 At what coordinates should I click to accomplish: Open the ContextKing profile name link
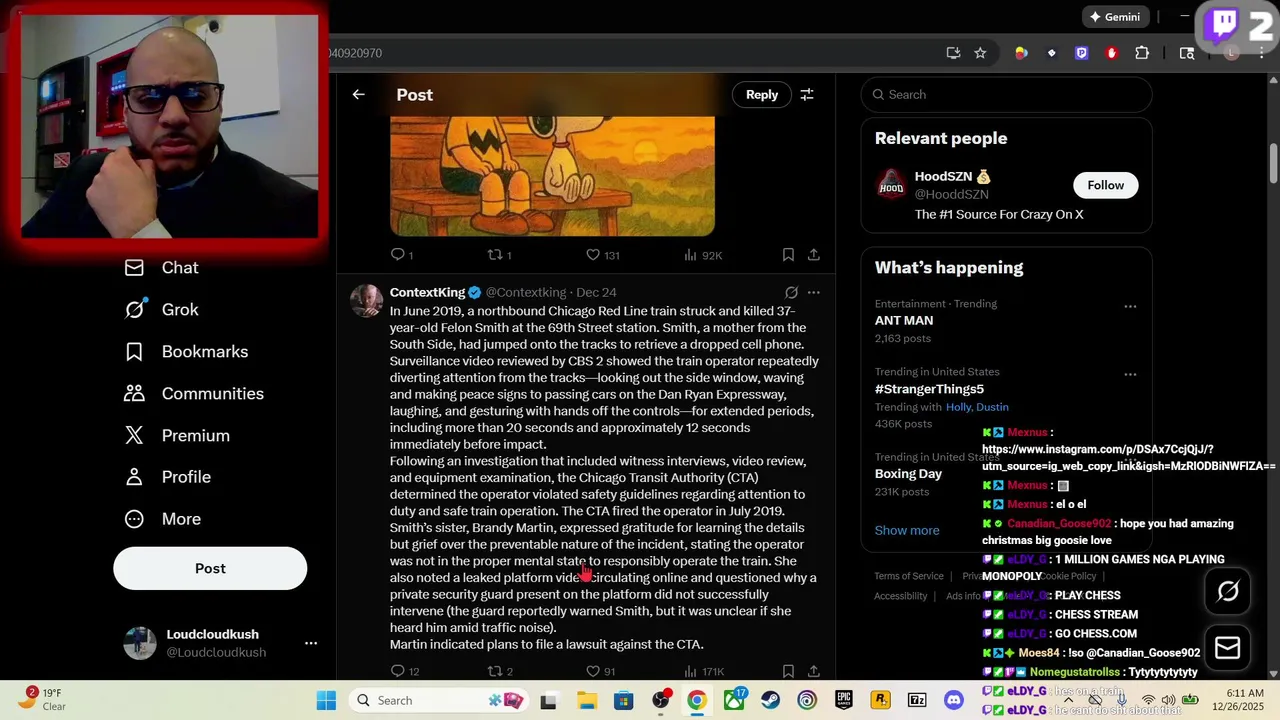427,292
